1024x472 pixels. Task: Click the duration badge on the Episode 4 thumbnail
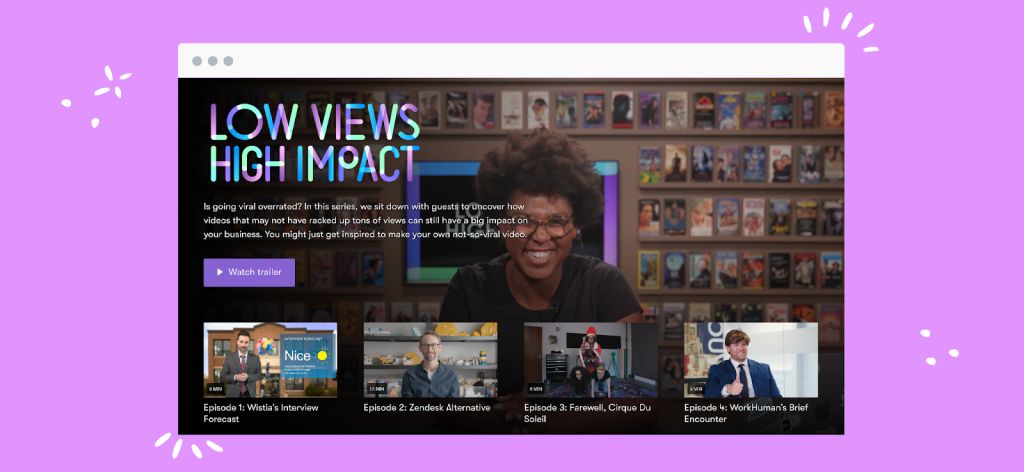pyautogui.click(x=696, y=388)
